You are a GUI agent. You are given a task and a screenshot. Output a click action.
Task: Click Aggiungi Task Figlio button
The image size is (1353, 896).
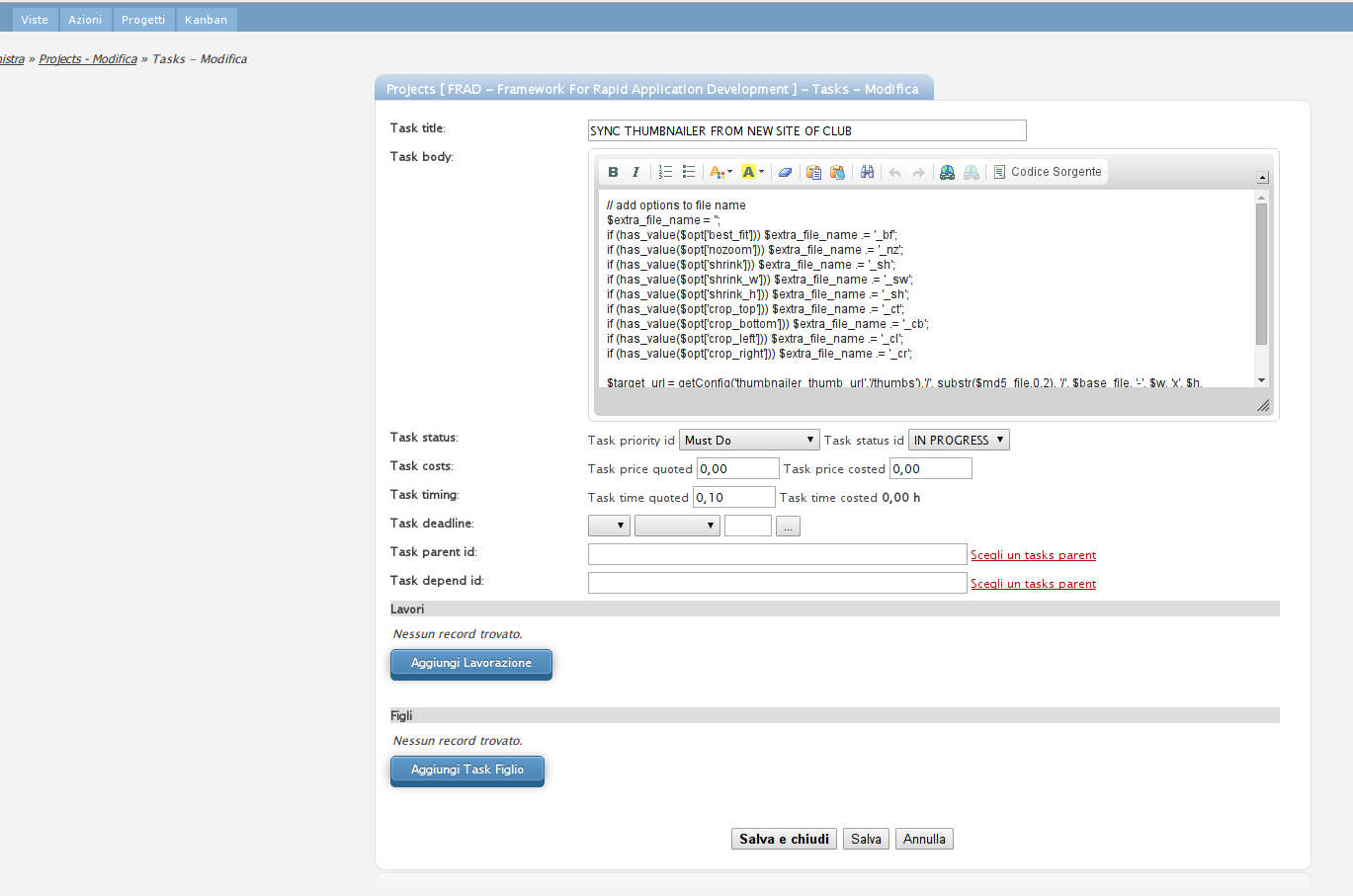click(467, 770)
